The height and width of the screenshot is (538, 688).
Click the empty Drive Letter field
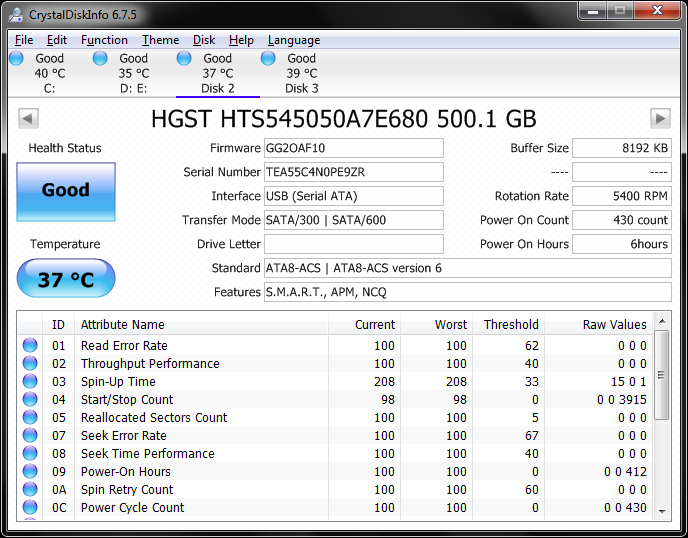pos(354,244)
